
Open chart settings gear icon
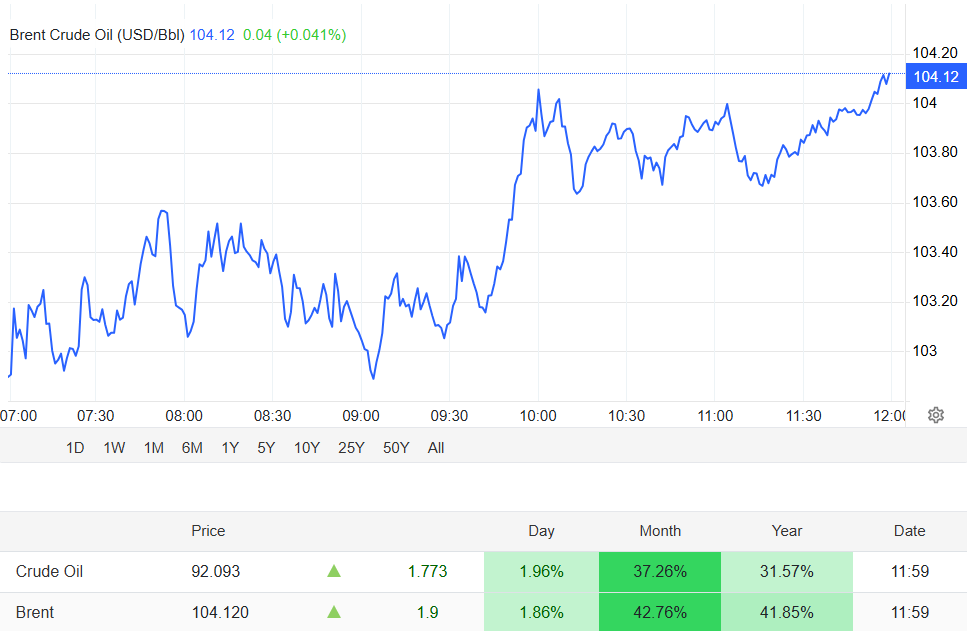pyautogui.click(x=935, y=415)
